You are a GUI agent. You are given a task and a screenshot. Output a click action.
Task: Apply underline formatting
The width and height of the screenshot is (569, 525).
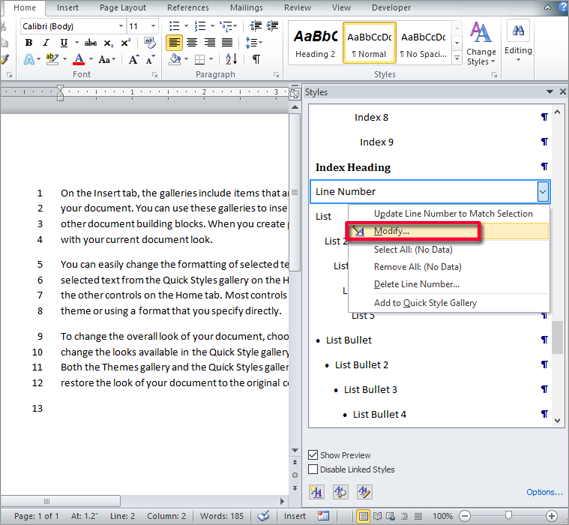tap(64, 42)
